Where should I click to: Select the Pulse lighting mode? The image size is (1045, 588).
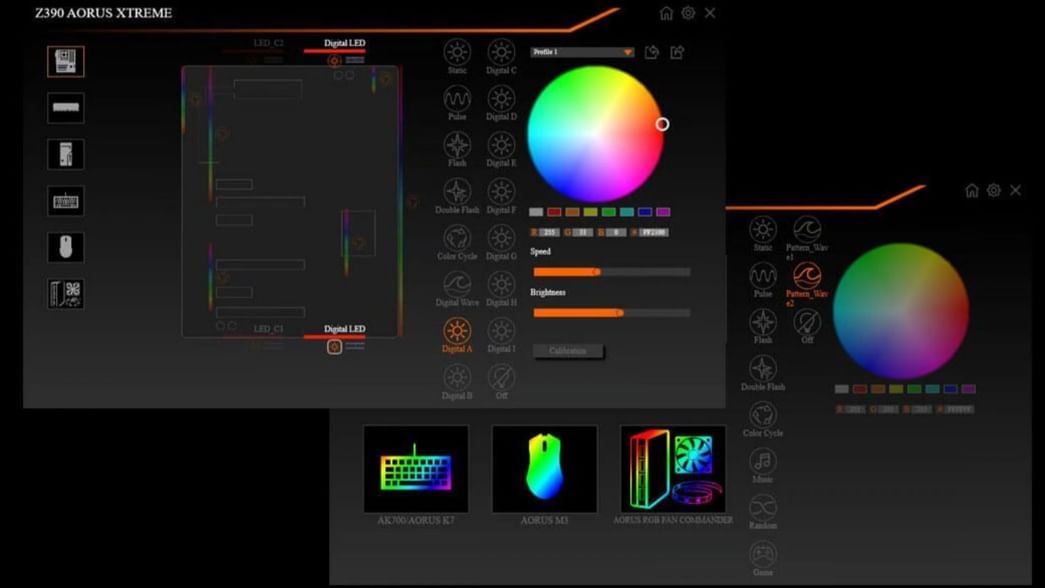(x=457, y=100)
